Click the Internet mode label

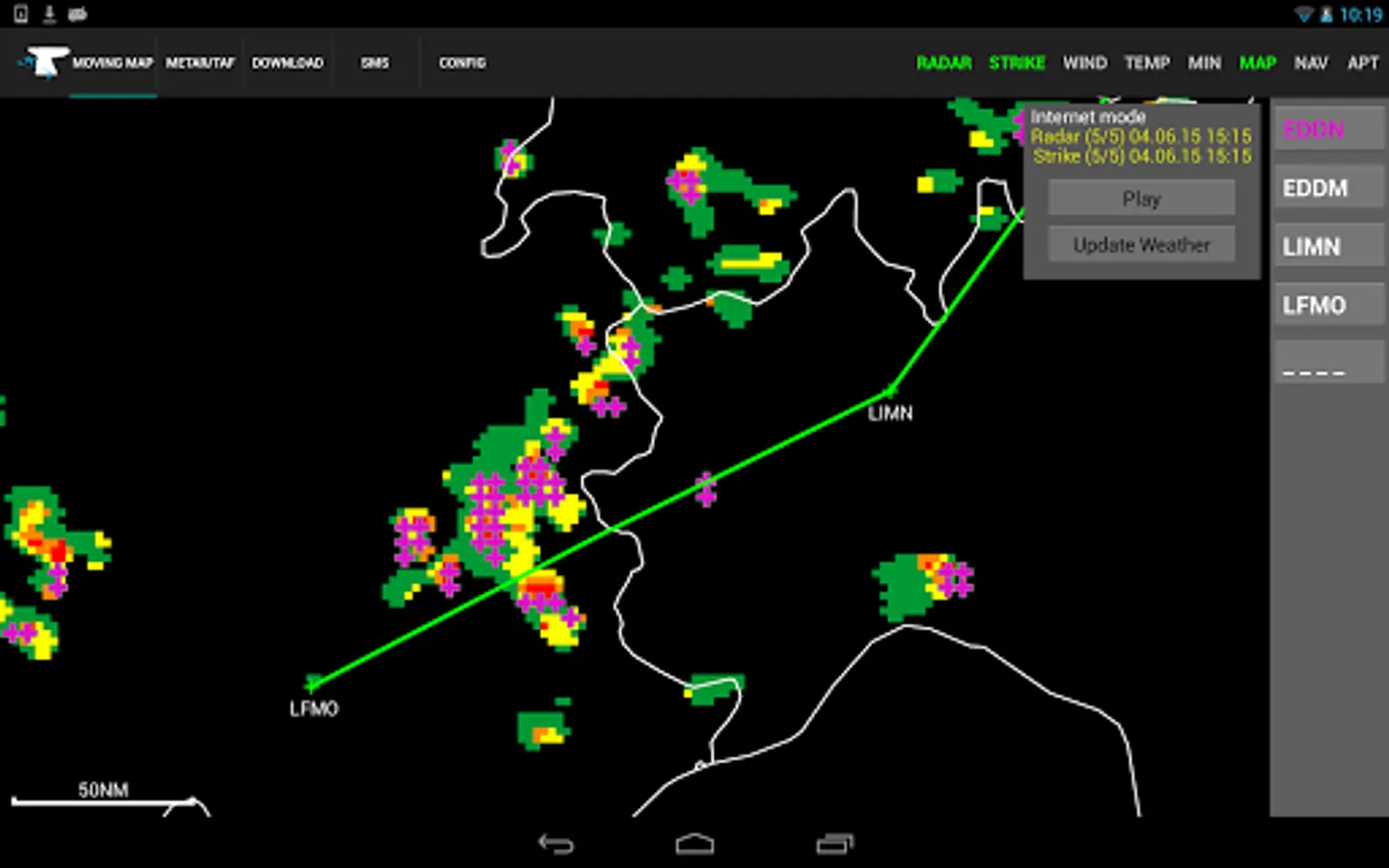pos(1088,117)
